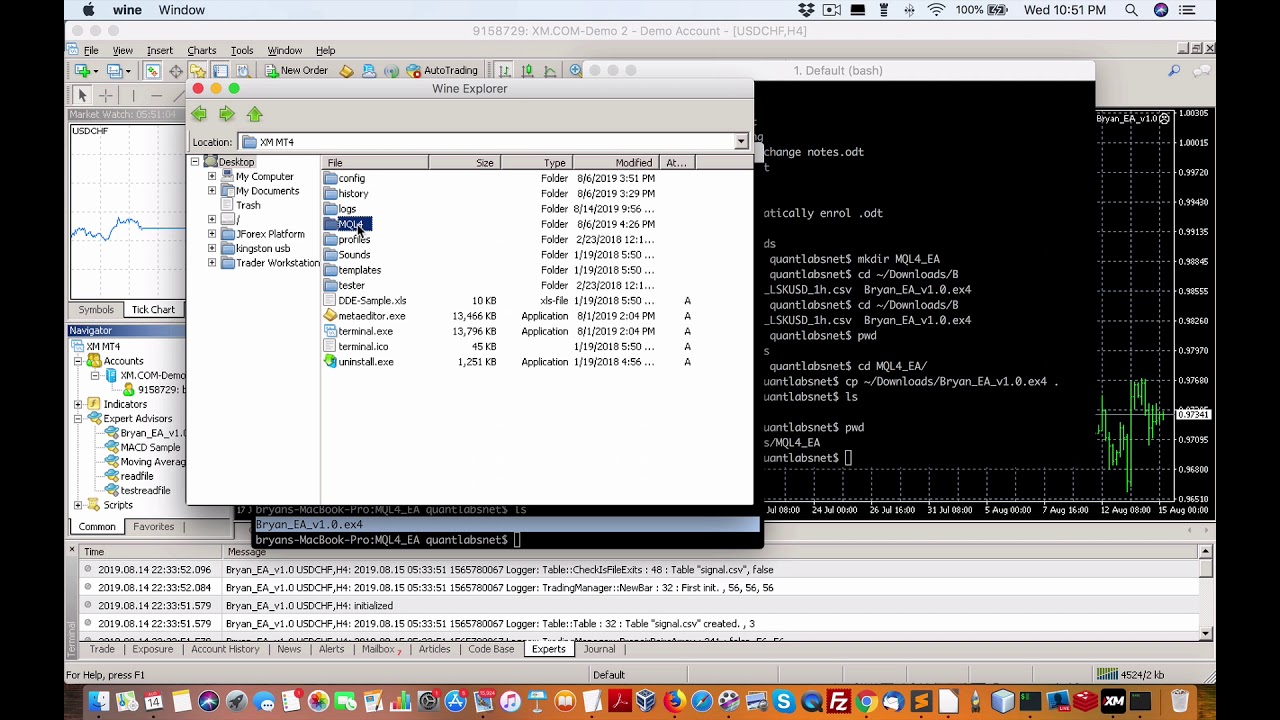
Task: Select the cursor arrow tool
Action: point(82,95)
